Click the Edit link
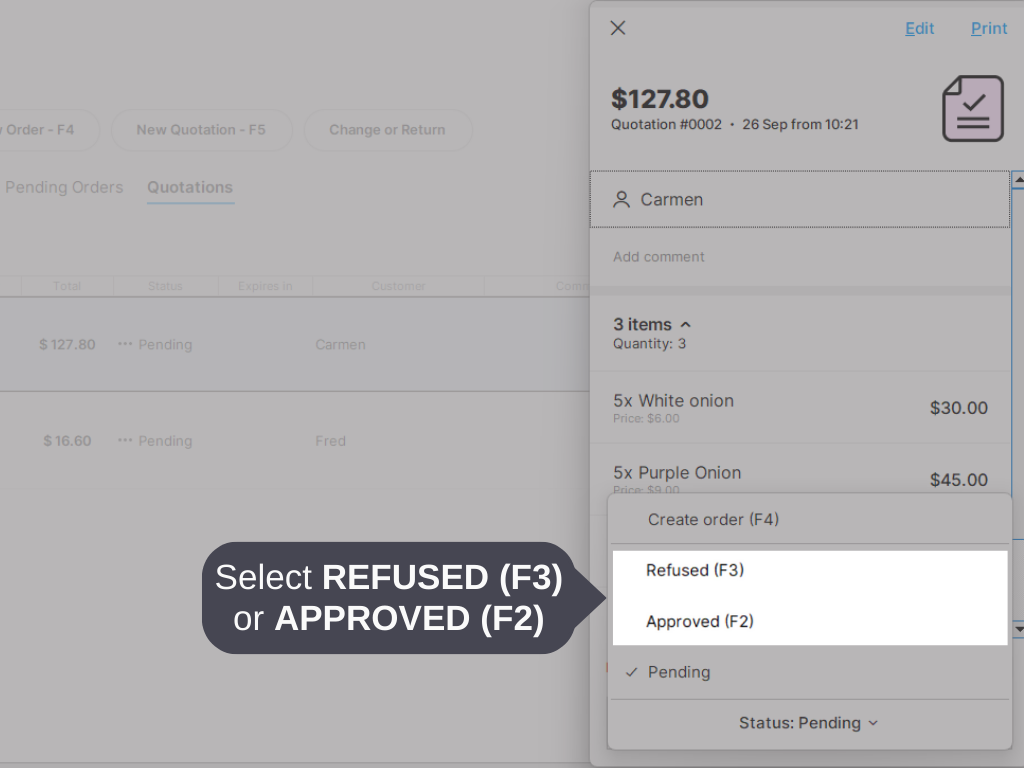 pyautogui.click(x=919, y=28)
